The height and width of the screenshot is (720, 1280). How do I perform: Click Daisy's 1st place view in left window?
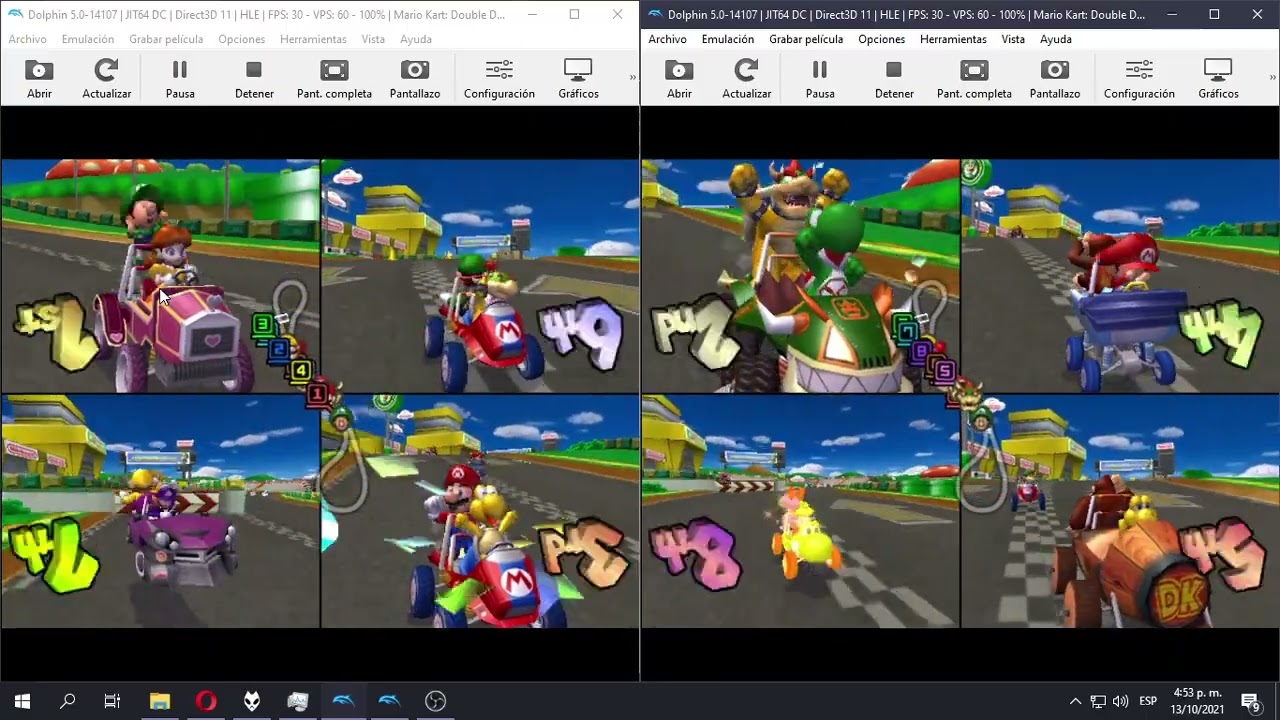(160, 275)
